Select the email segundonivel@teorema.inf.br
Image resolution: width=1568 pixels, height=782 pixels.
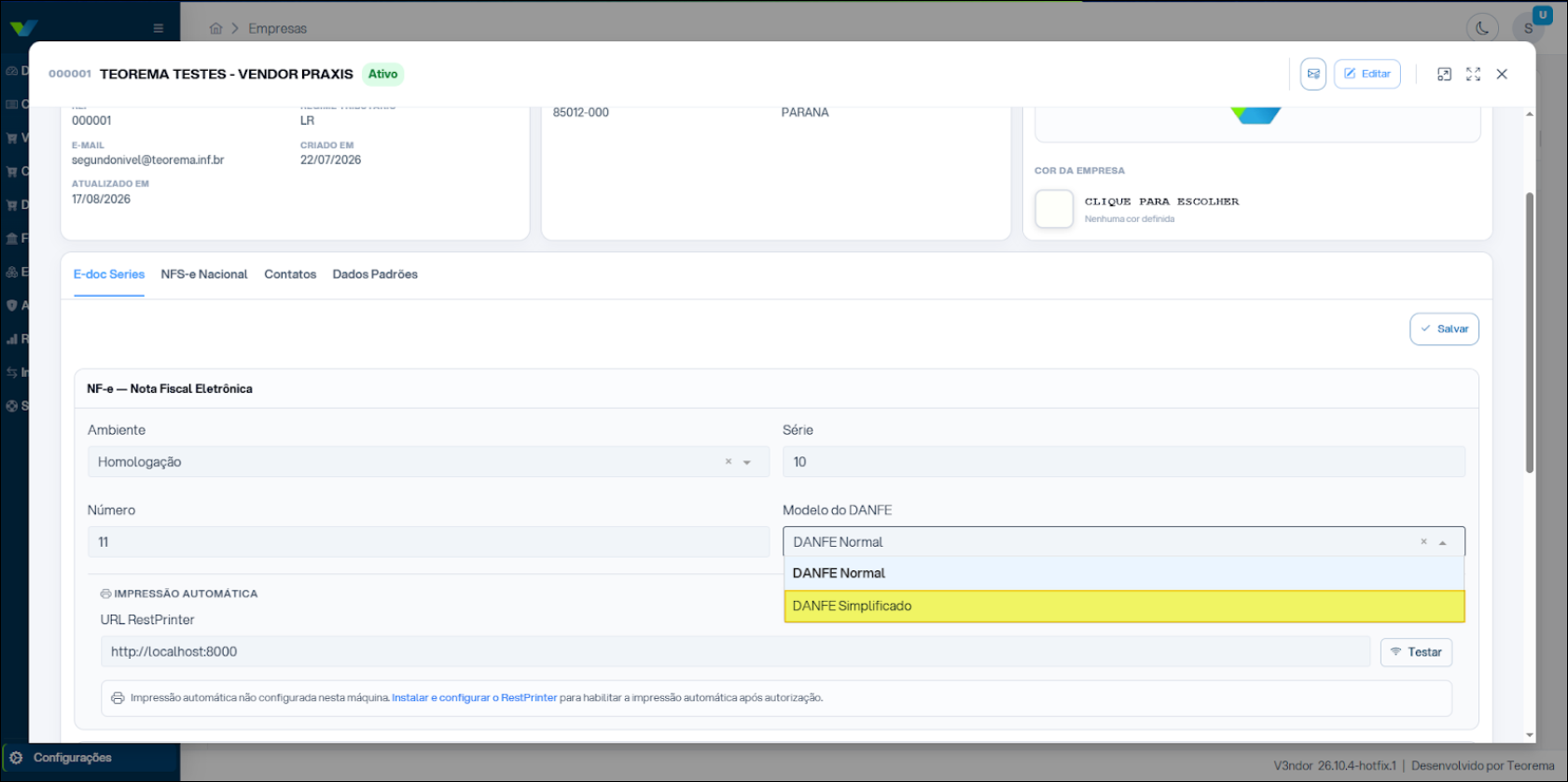(x=147, y=160)
